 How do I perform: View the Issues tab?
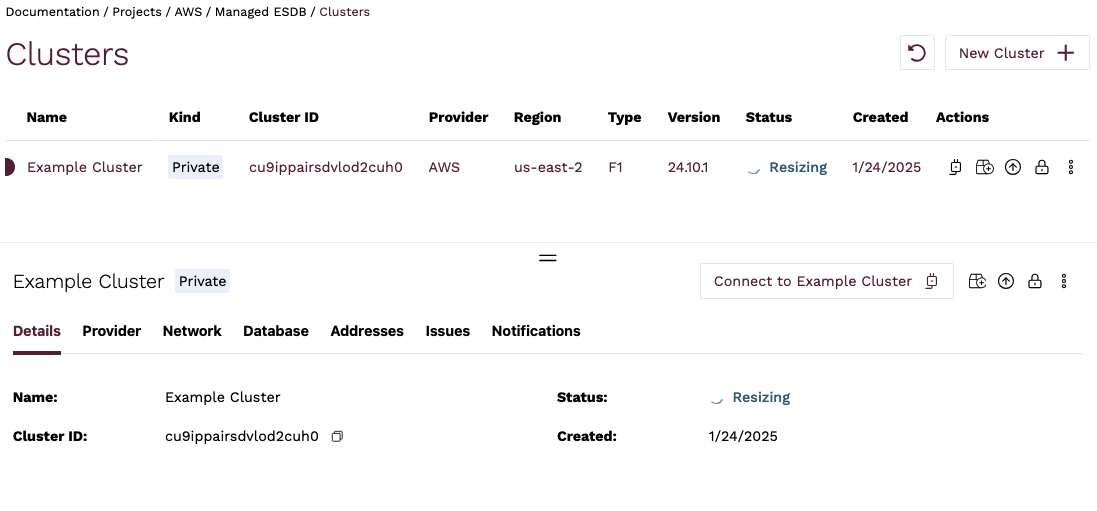click(x=447, y=331)
